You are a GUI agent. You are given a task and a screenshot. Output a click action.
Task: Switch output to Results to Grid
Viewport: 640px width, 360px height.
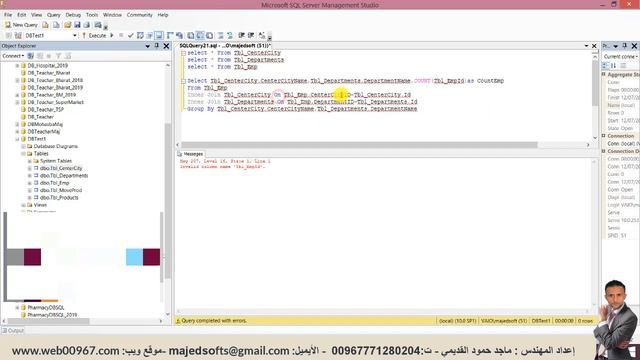coord(200,36)
